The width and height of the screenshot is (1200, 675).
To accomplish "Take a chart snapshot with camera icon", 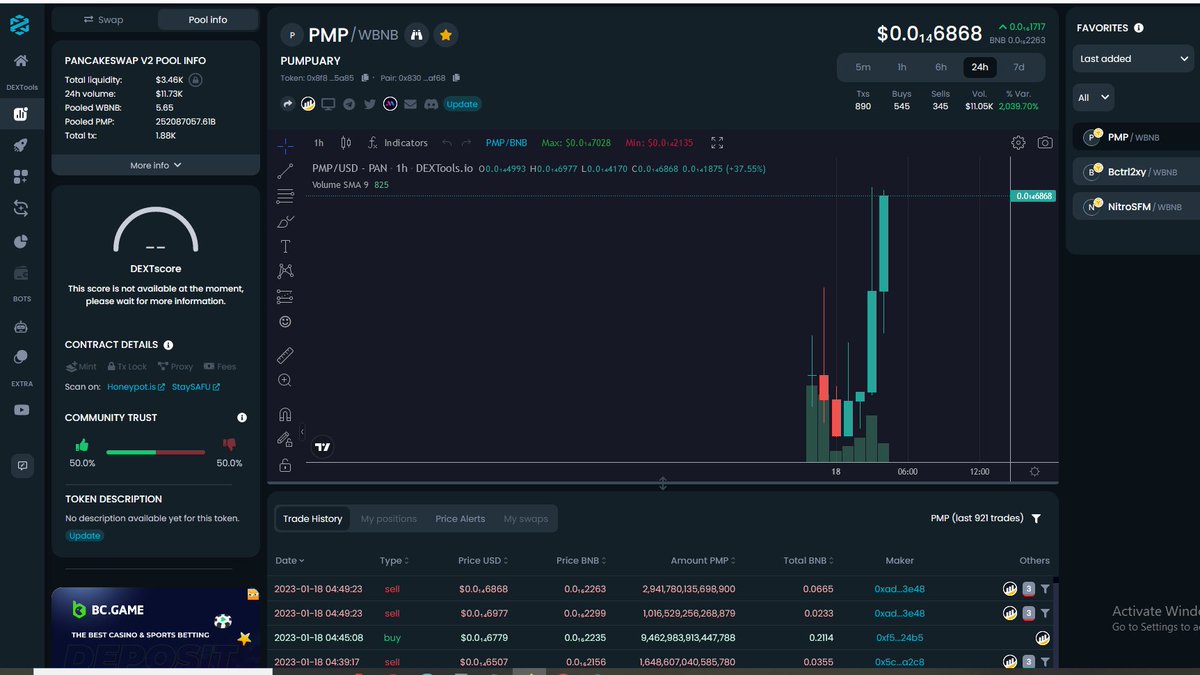I will click(1045, 143).
